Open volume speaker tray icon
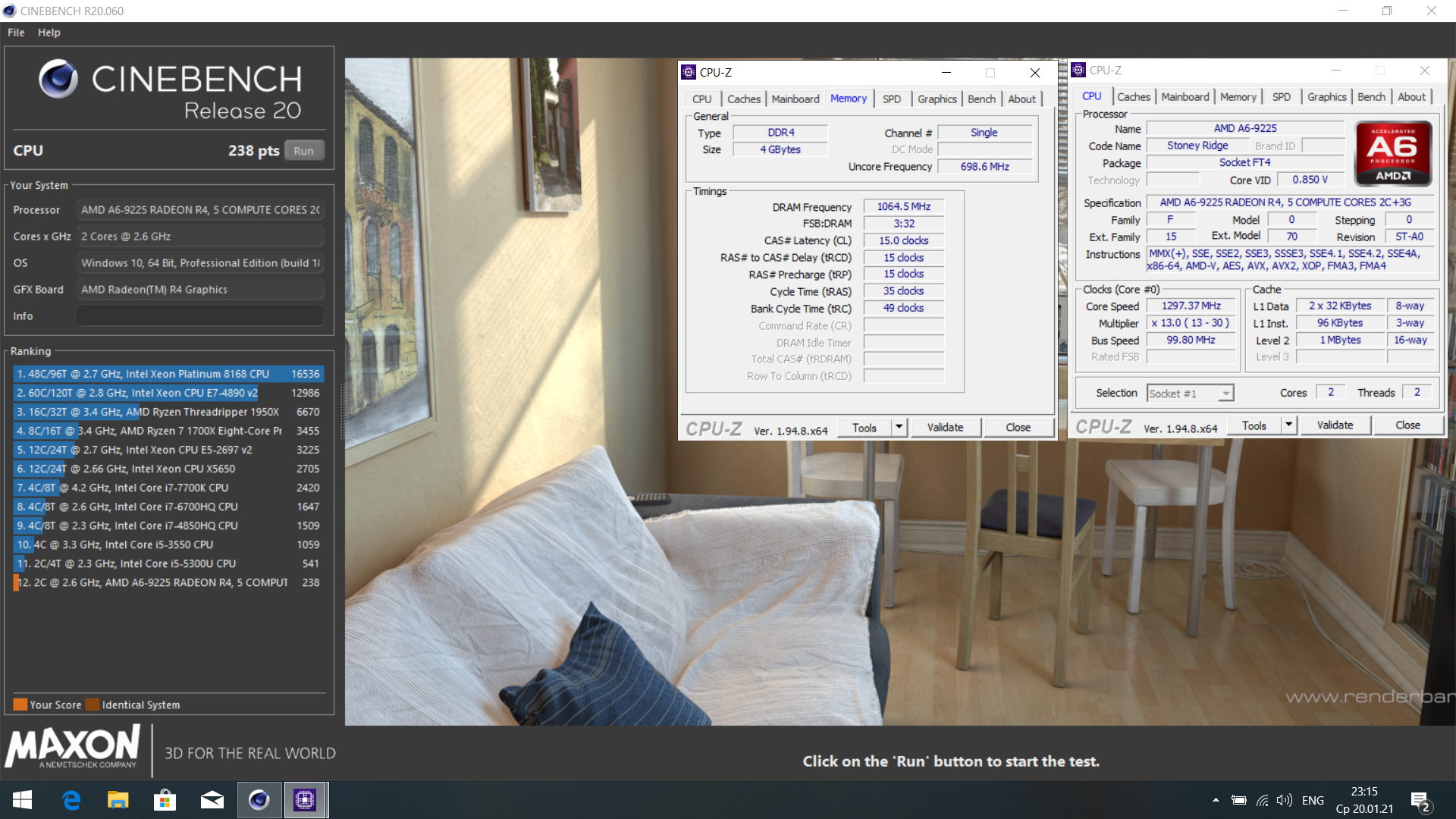Viewport: 1456px width, 819px height. (x=1284, y=800)
